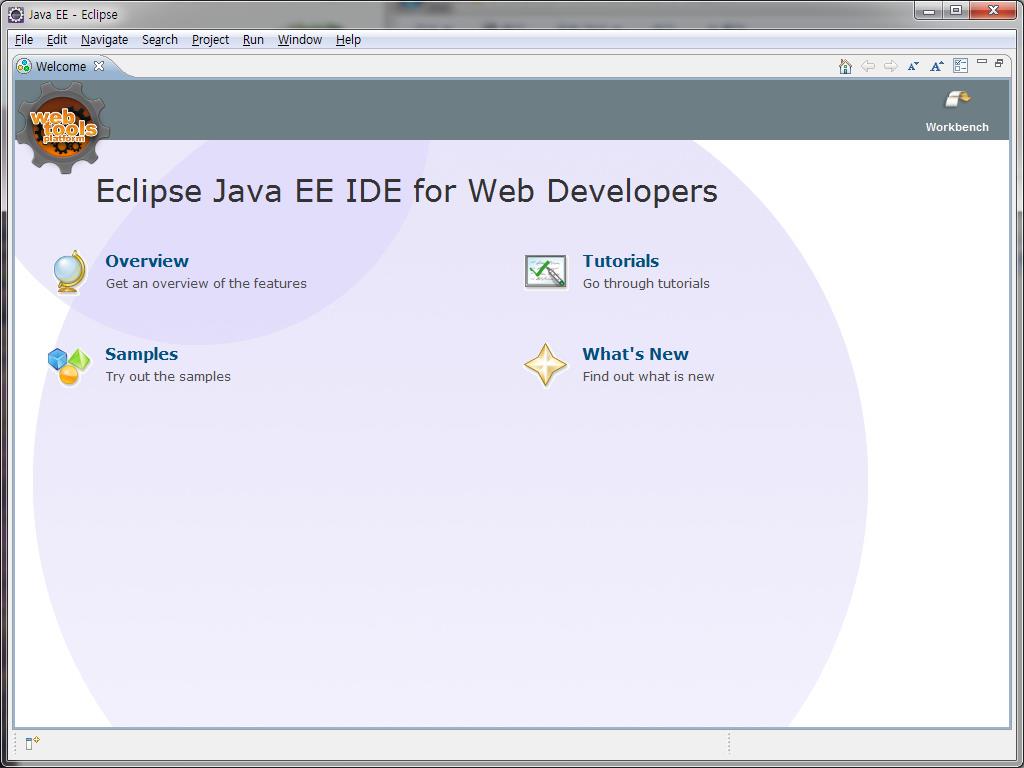Go to Workbench via arrow icon
The image size is (1024, 768).
(x=957, y=99)
